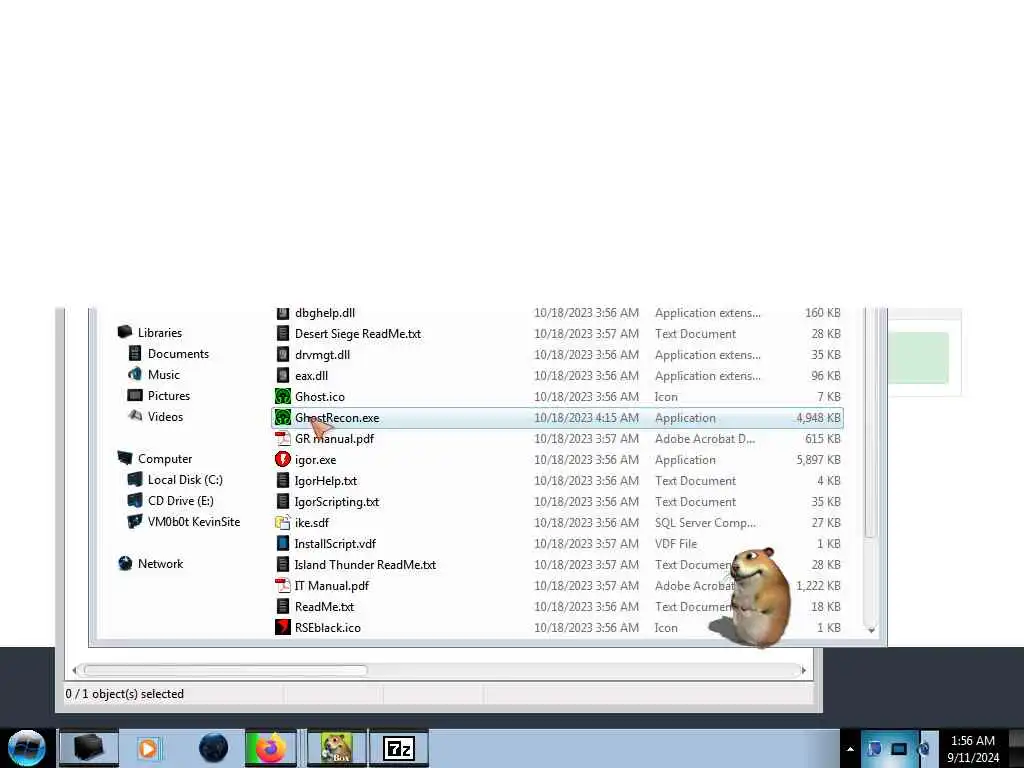Click the horizontal scrollbar thumb in rear window

click(225, 669)
